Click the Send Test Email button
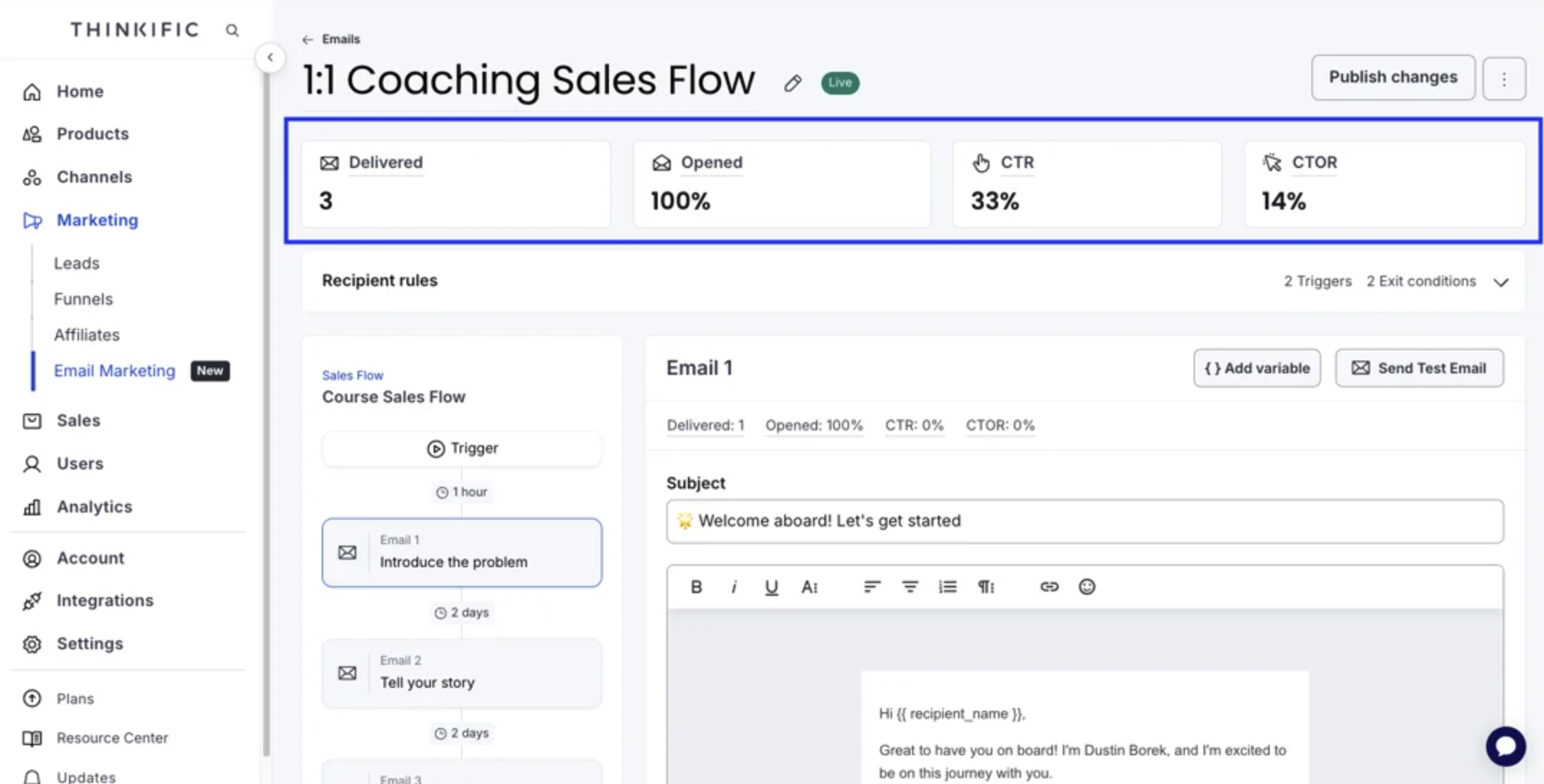This screenshot has height=784, width=1544. coord(1419,368)
